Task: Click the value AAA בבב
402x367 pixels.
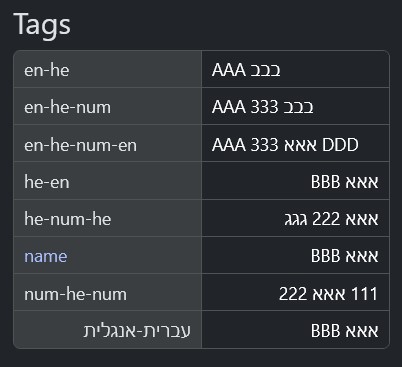Action: point(246,70)
